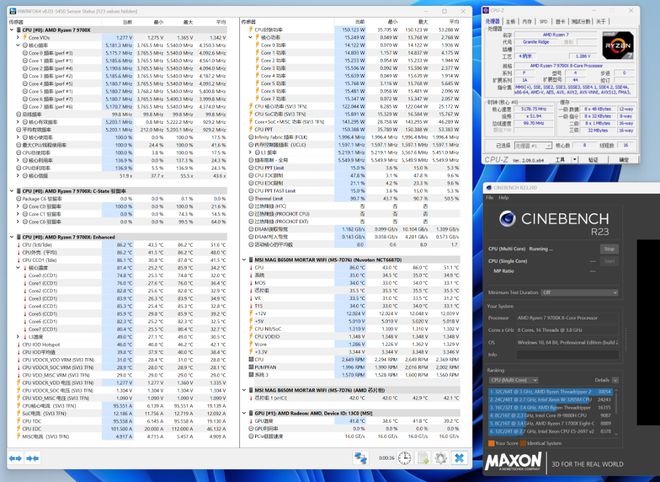
Task: Expand the Core VIDs row
Action: pos(18,37)
